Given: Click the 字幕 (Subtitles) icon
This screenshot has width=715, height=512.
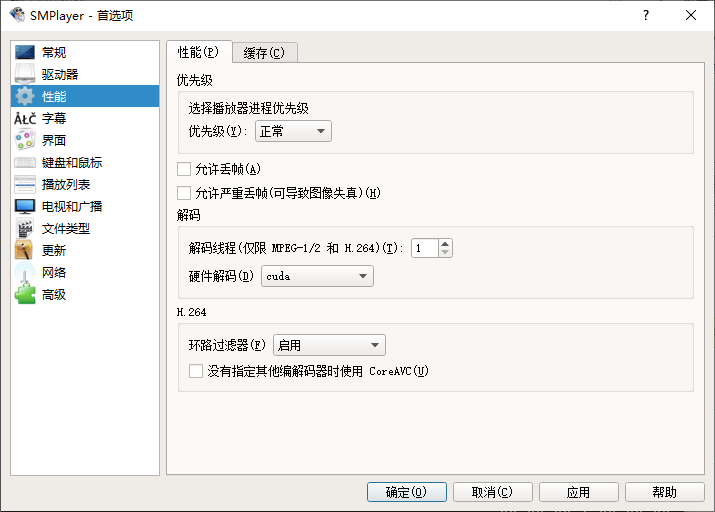Looking at the screenshot, I should coord(25,118).
